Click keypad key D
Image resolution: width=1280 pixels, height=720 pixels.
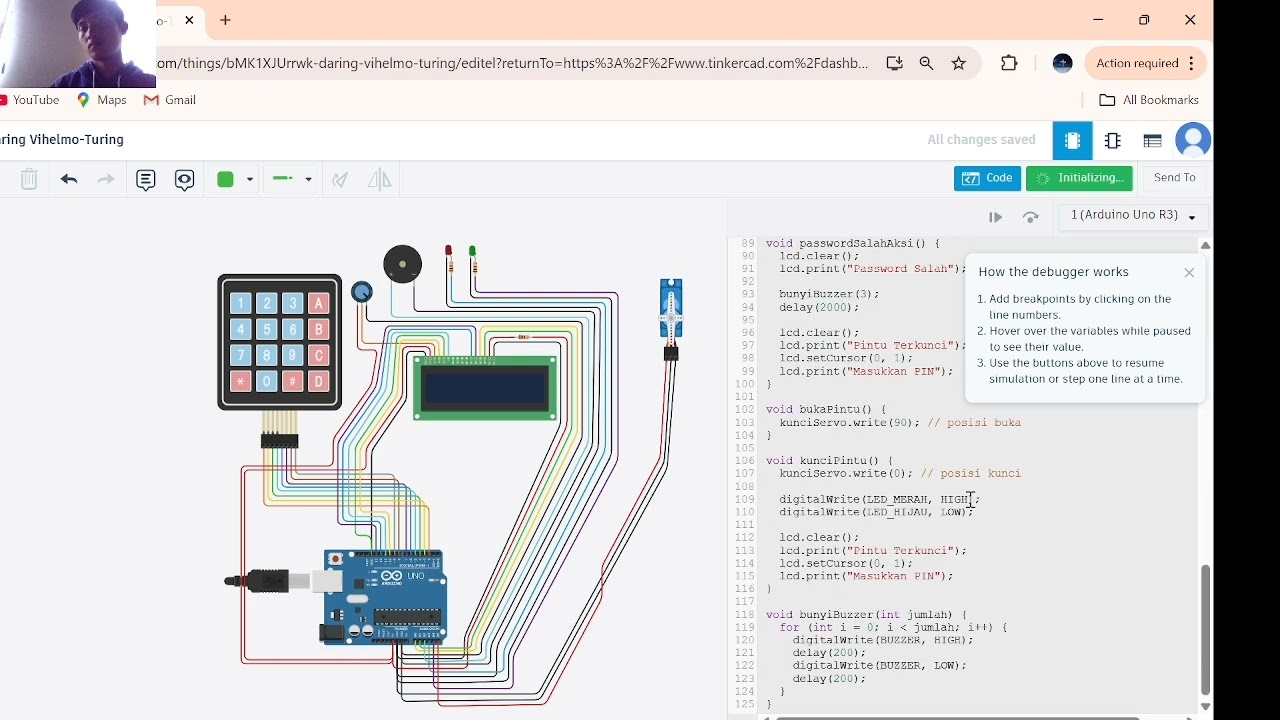pos(319,381)
